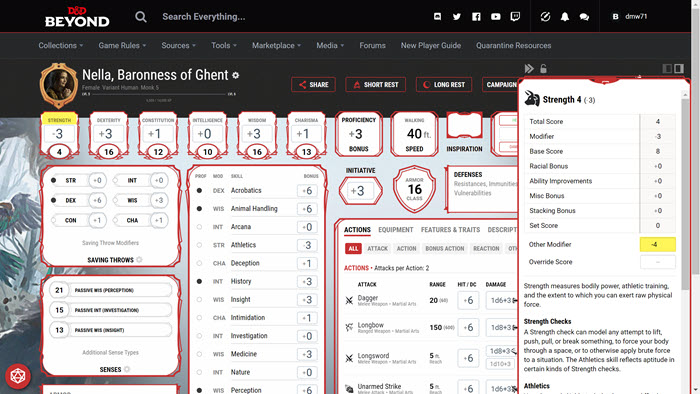Click the Short Rest button

click(x=375, y=84)
